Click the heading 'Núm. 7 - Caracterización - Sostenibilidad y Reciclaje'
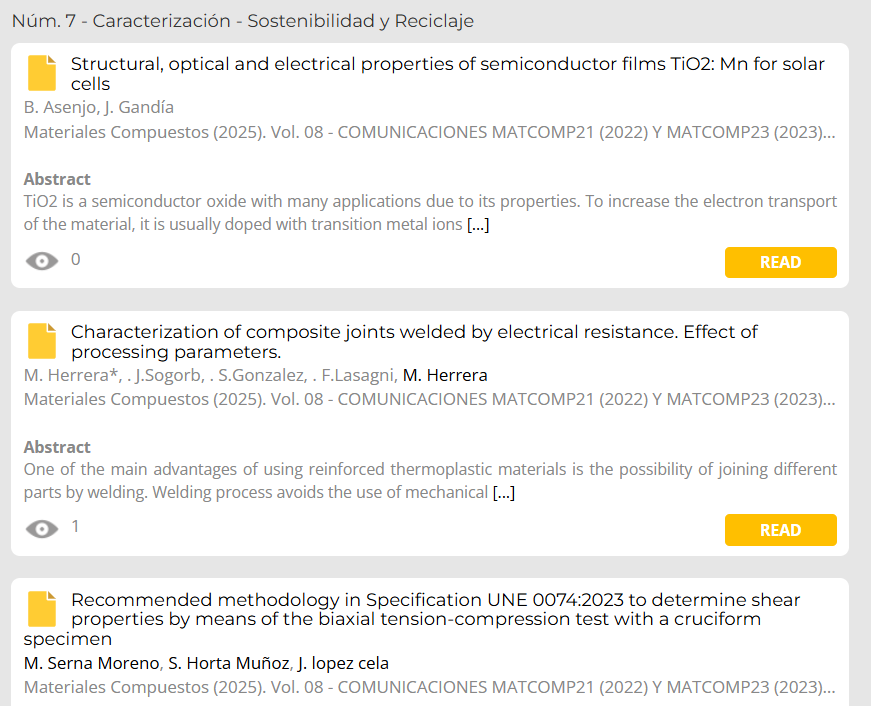This screenshot has width=871, height=706. (243, 21)
